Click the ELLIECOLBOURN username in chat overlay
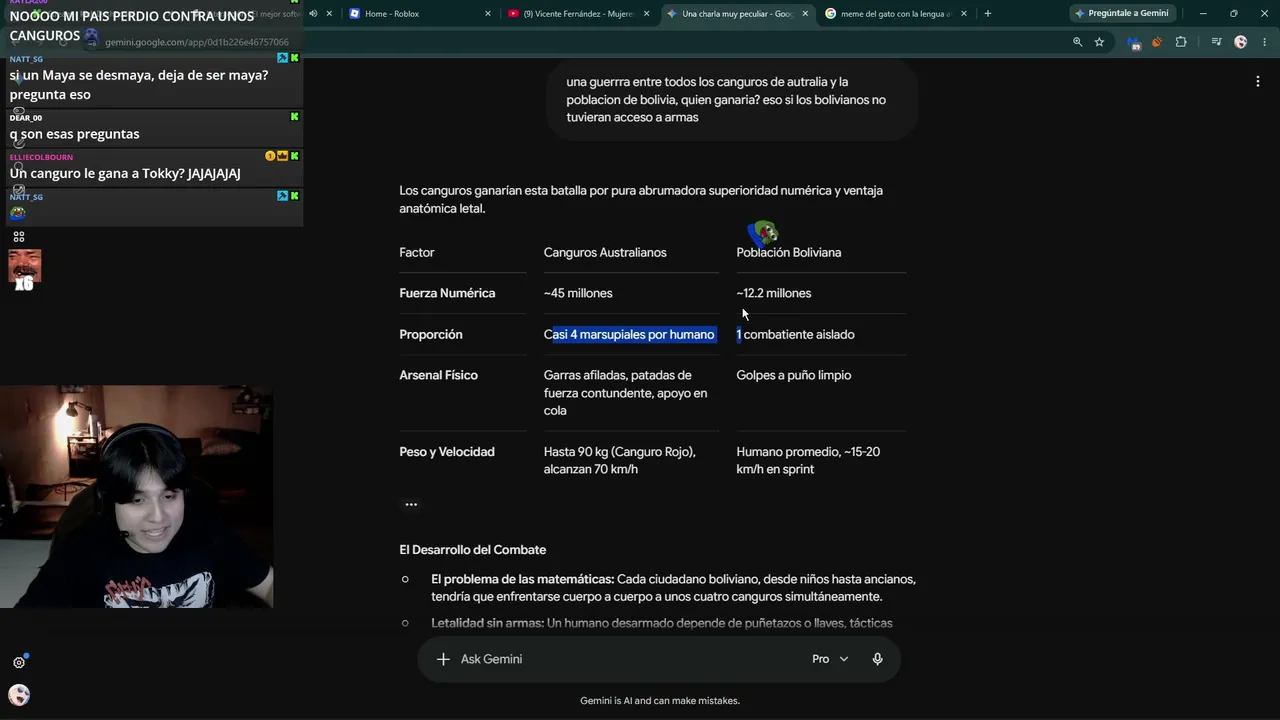Screen dimensions: 1280x720 [41, 157]
